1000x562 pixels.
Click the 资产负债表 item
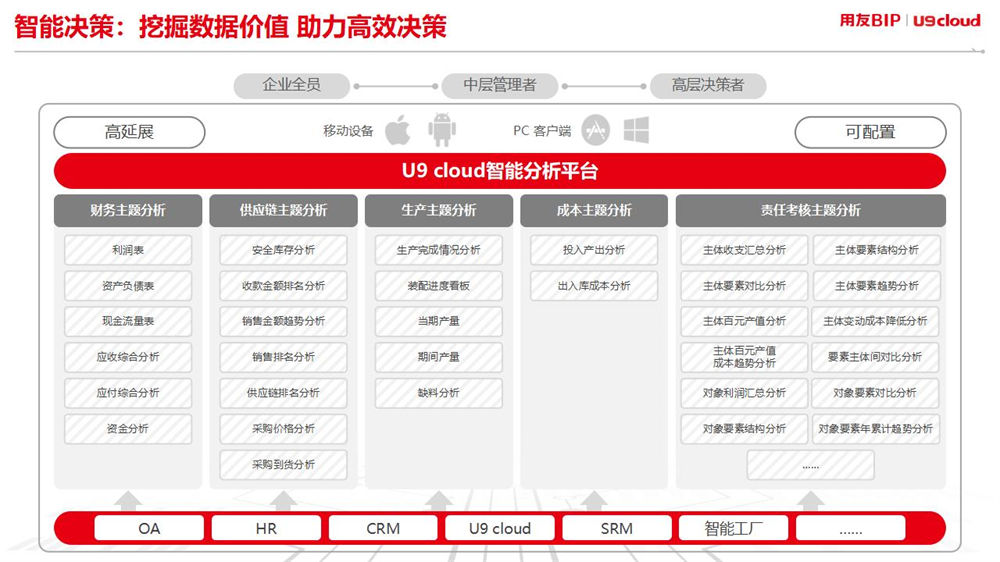pos(128,286)
